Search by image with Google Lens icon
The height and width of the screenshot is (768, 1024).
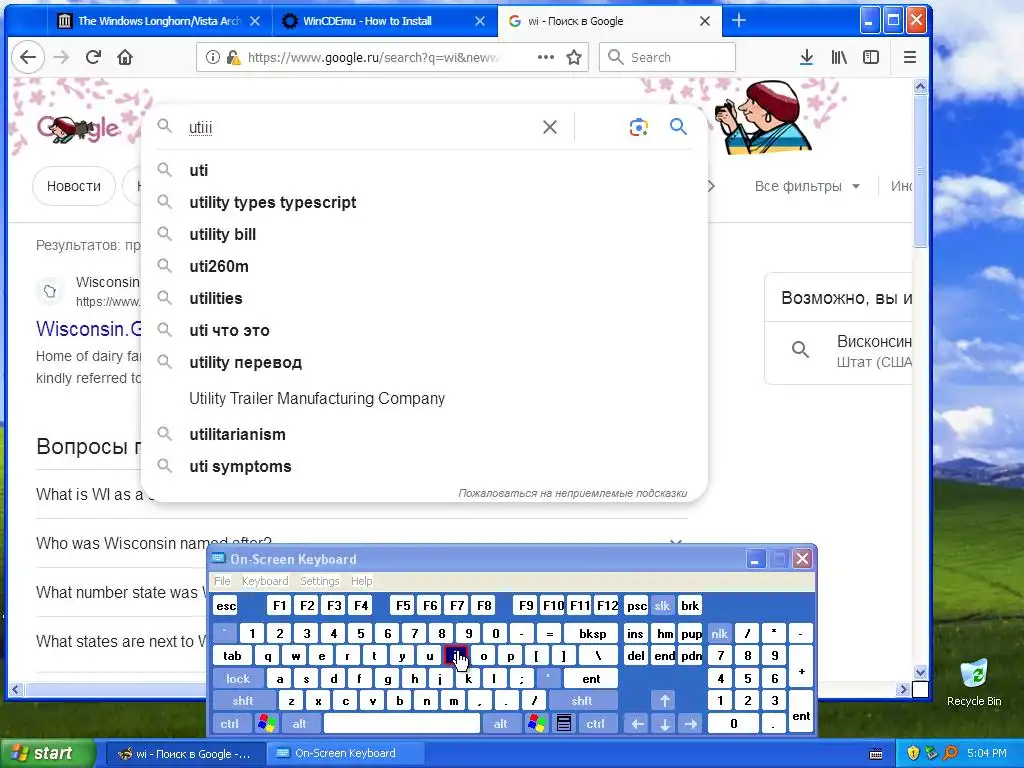tap(638, 127)
